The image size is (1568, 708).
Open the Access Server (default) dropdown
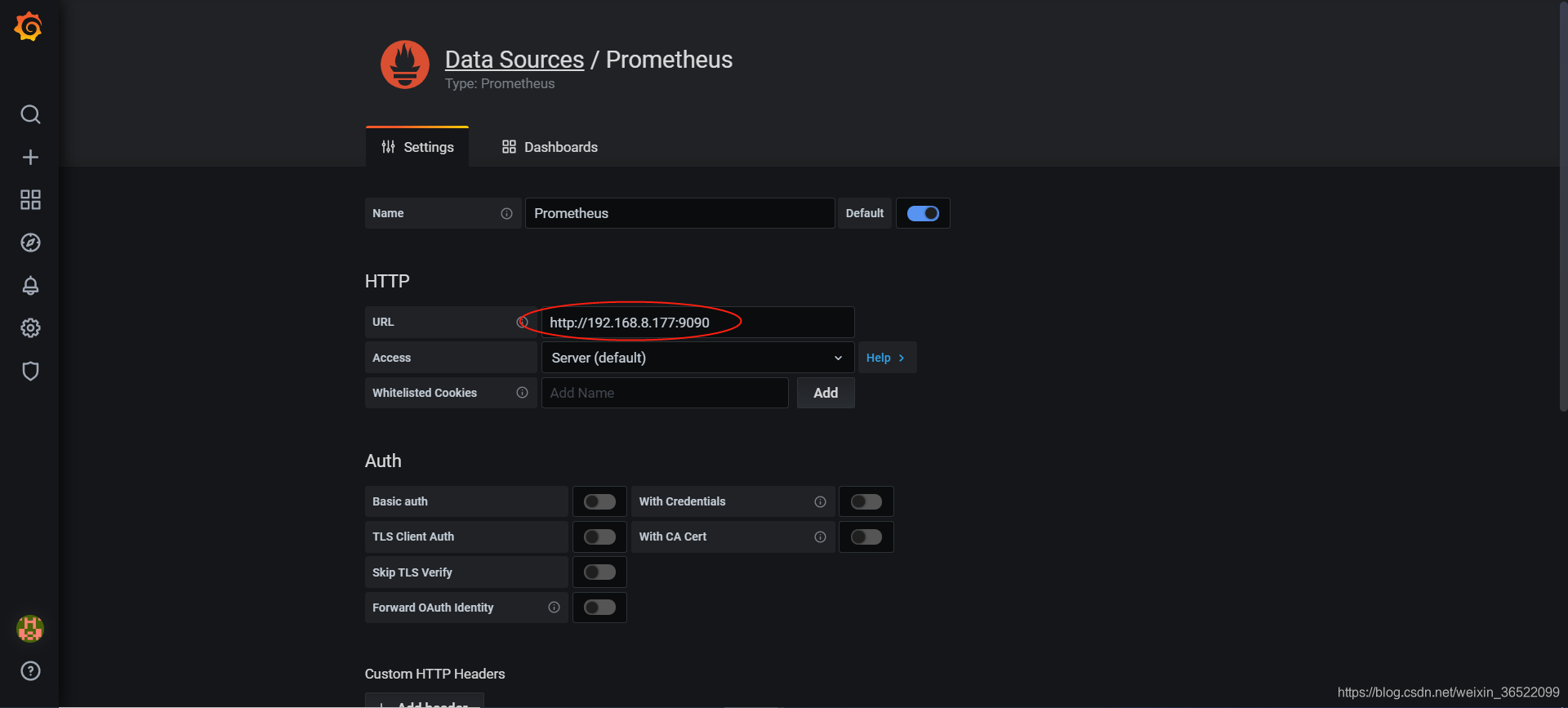[x=697, y=358]
